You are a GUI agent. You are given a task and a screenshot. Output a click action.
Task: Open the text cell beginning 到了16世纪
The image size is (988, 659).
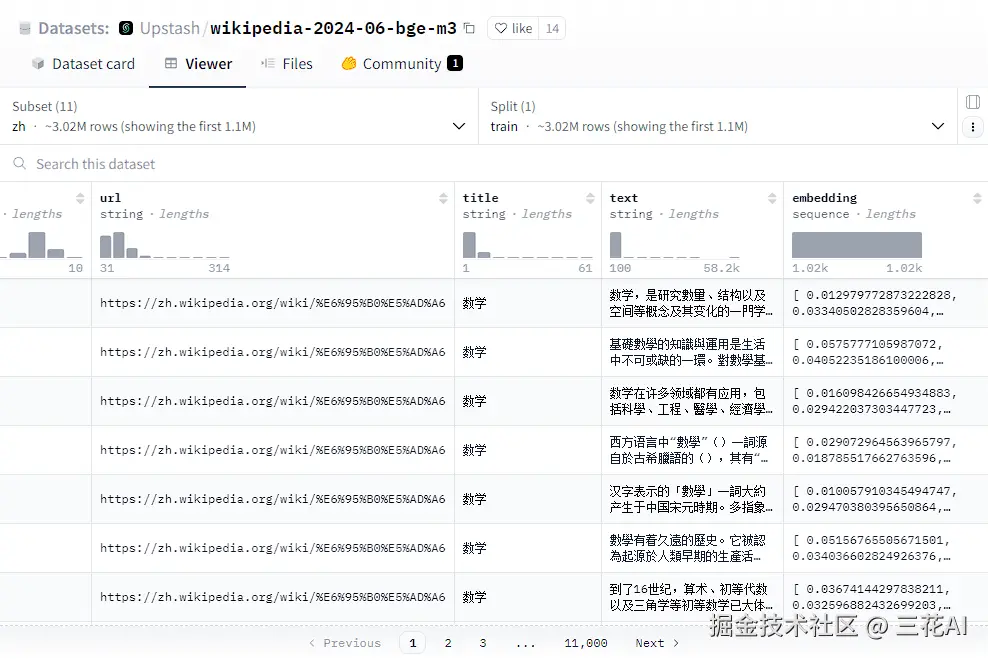coord(692,597)
